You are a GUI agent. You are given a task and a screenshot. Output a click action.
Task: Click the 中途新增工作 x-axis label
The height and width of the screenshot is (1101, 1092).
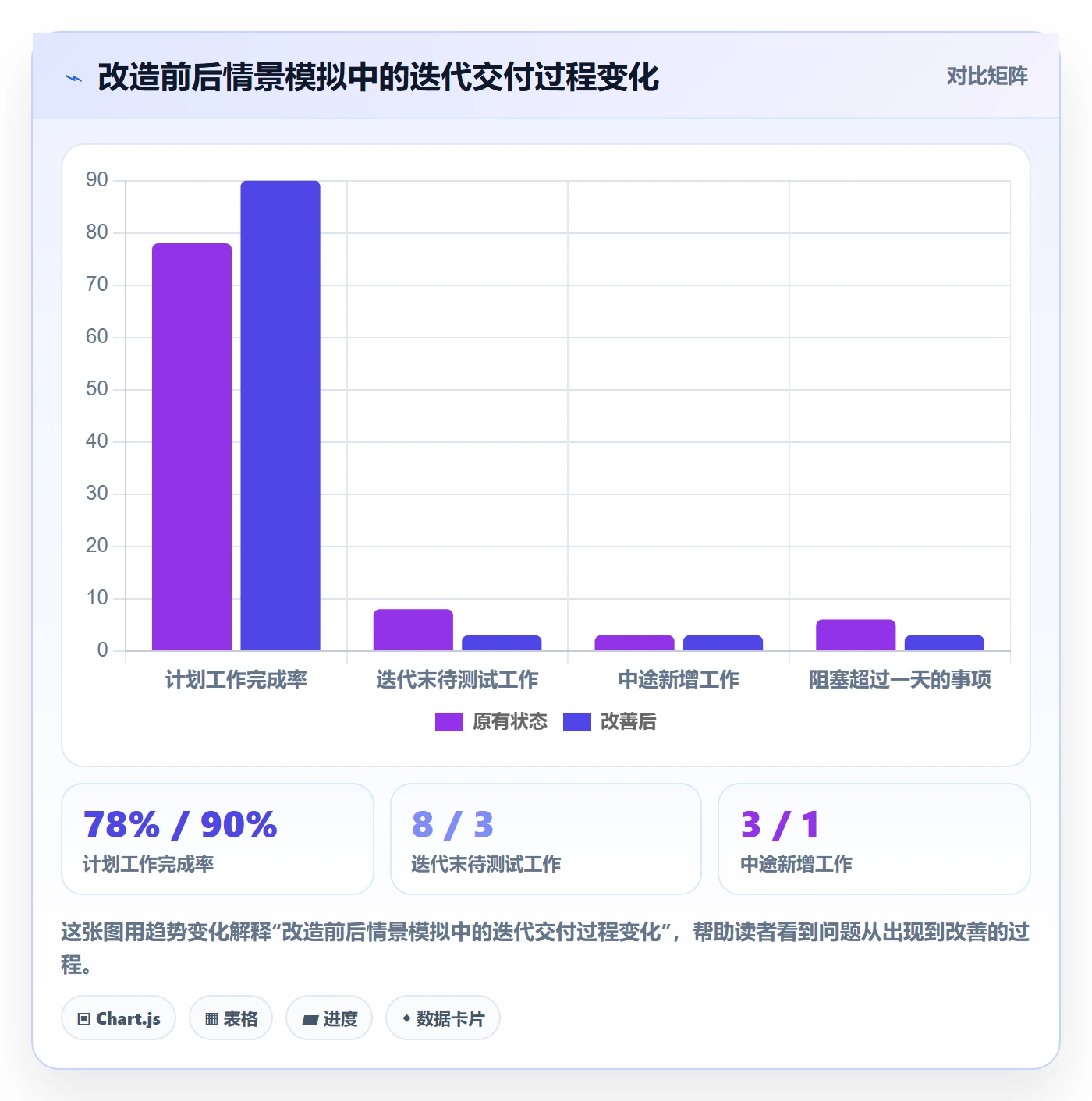point(679,680)
